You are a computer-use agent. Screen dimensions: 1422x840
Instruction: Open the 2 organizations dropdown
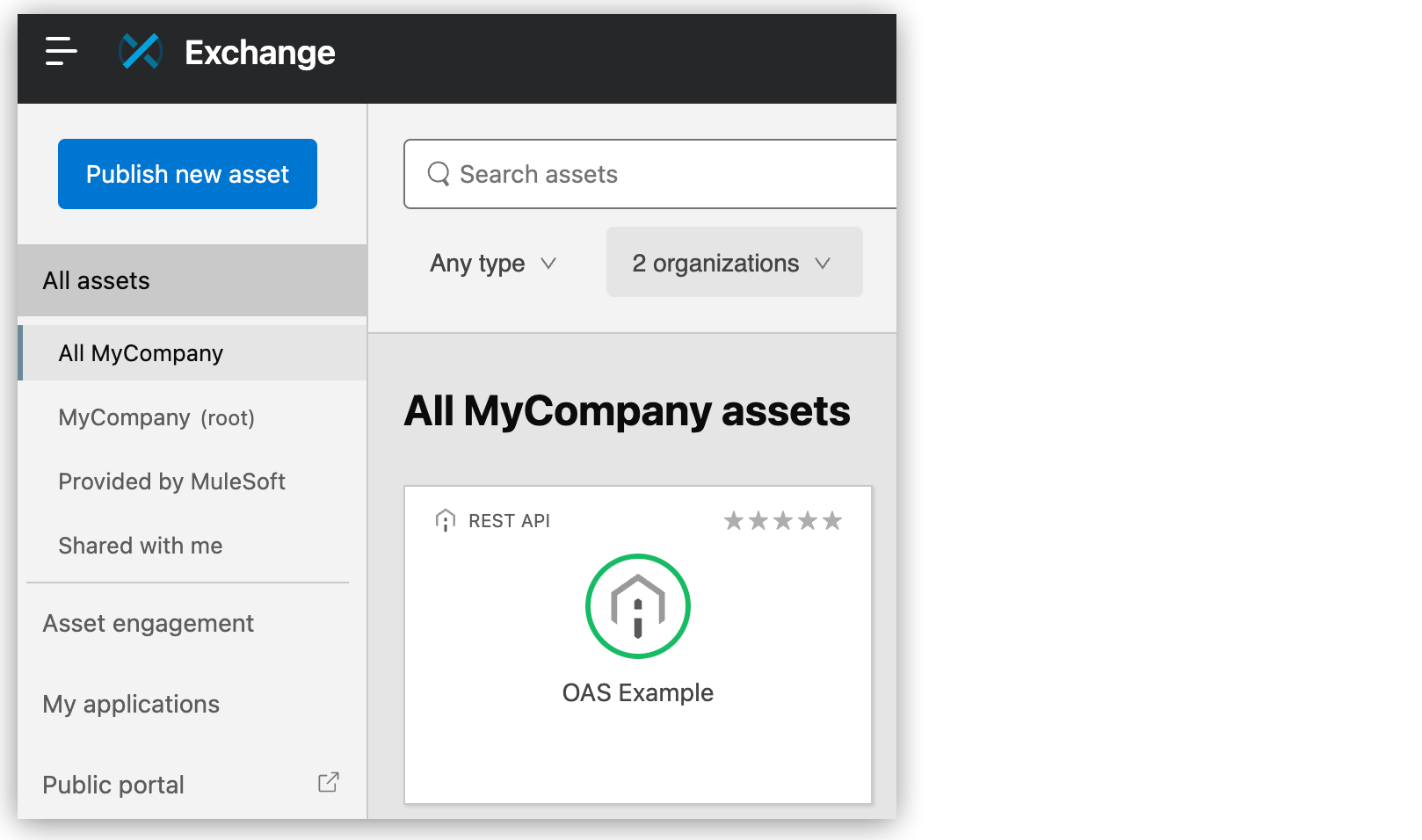click(x=733, y=262)
